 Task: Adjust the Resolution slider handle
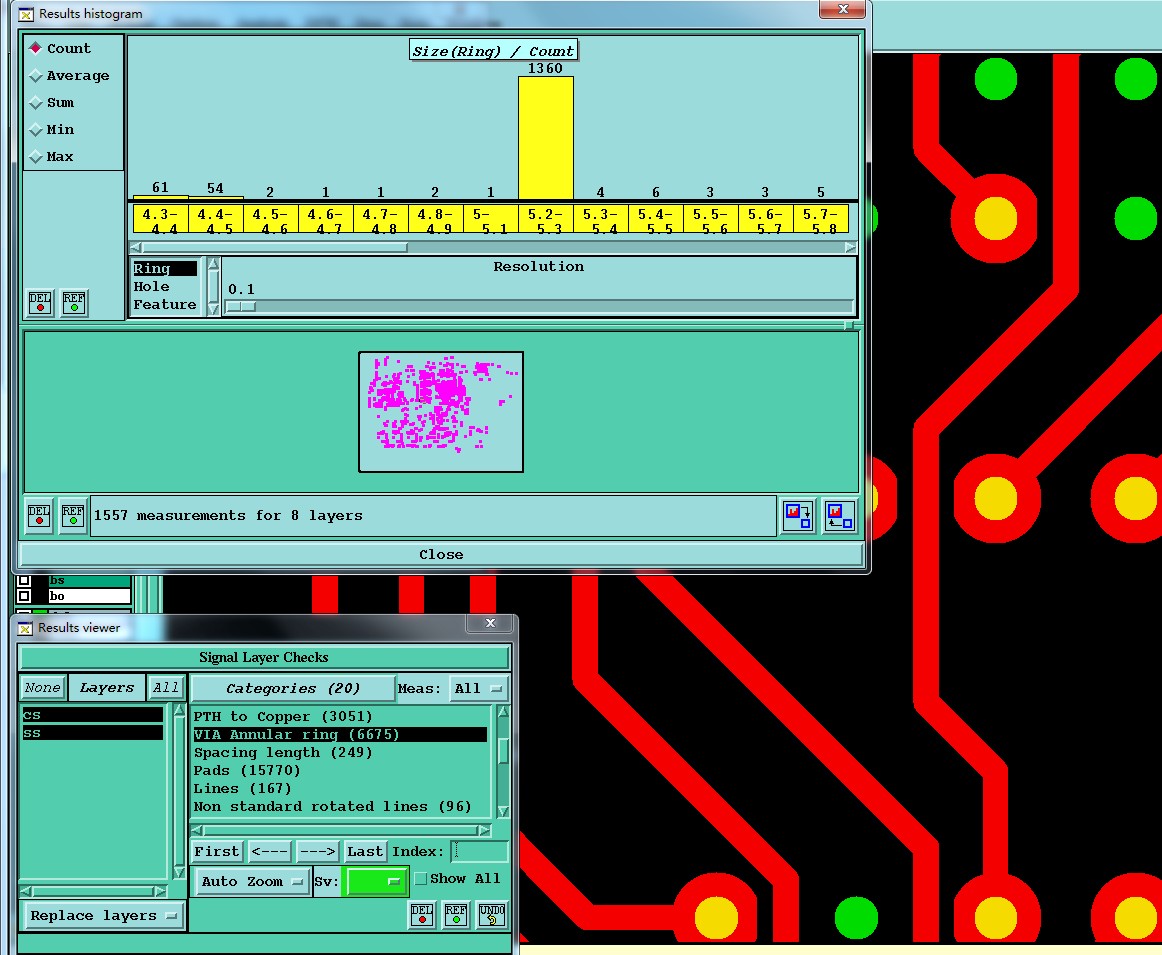[241, 306]
